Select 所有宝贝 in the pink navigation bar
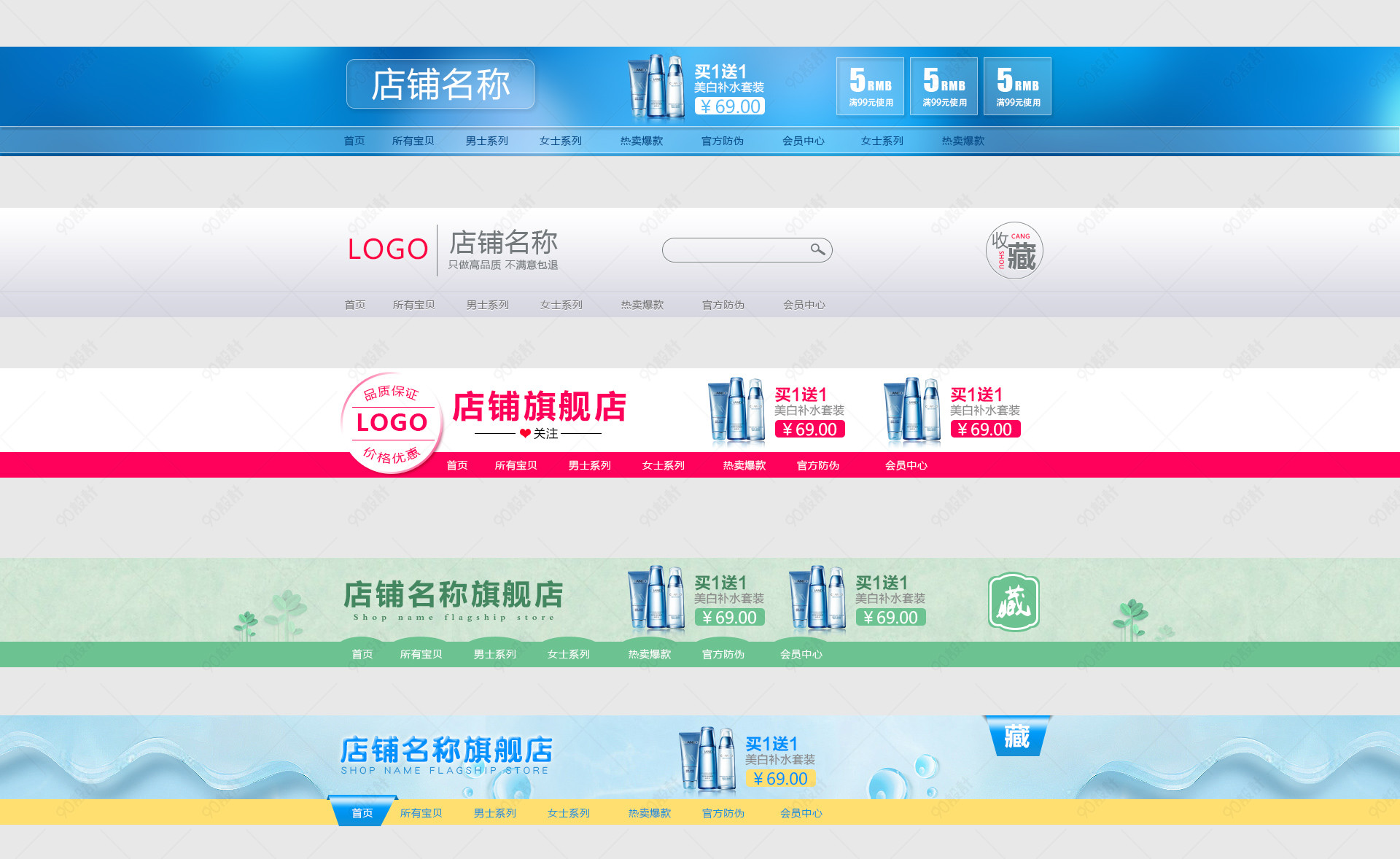 point(516,465)
